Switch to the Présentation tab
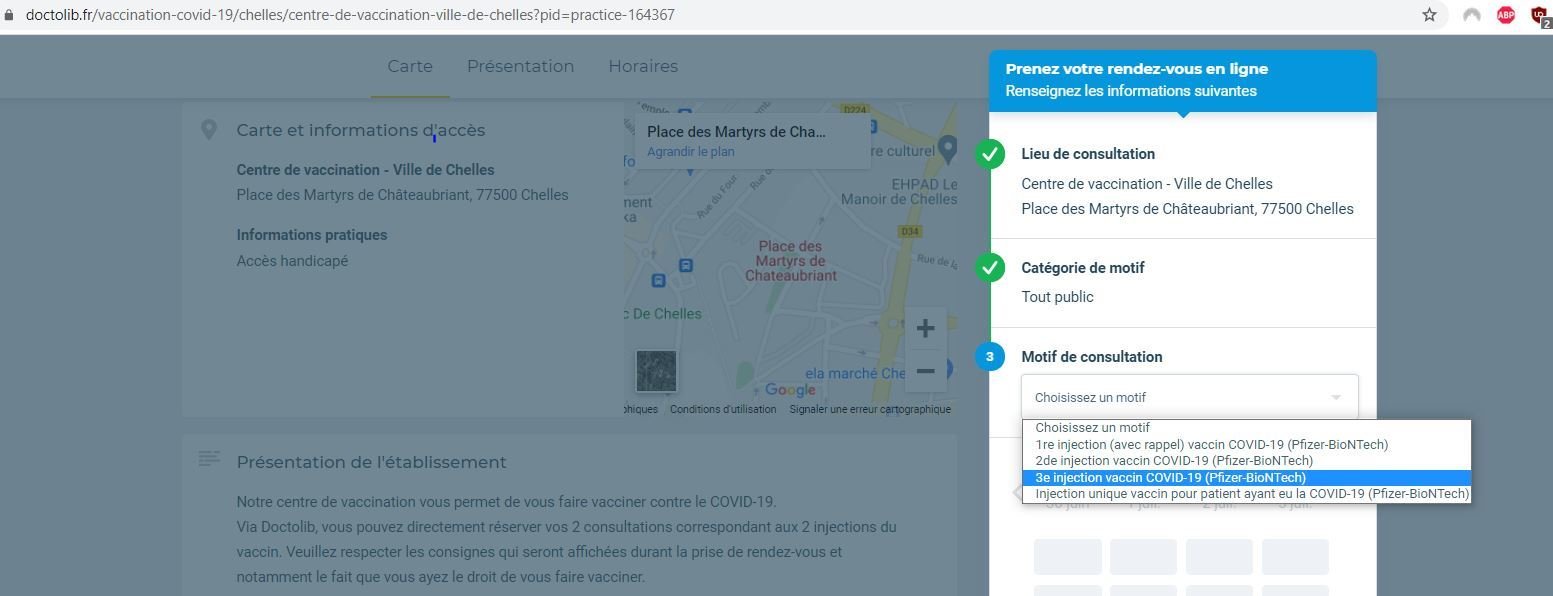 520,66
